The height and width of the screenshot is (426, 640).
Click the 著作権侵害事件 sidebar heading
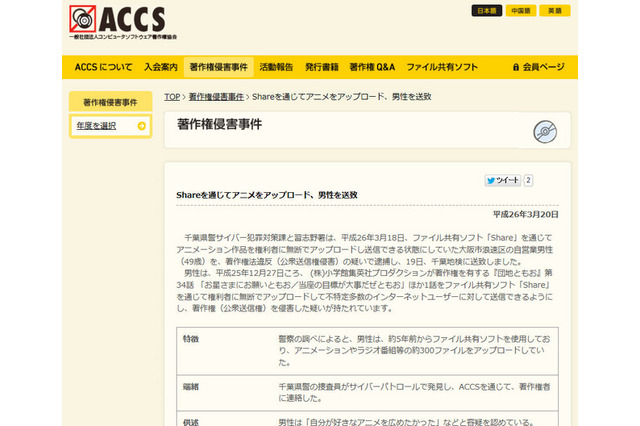[x=110, y=102]
